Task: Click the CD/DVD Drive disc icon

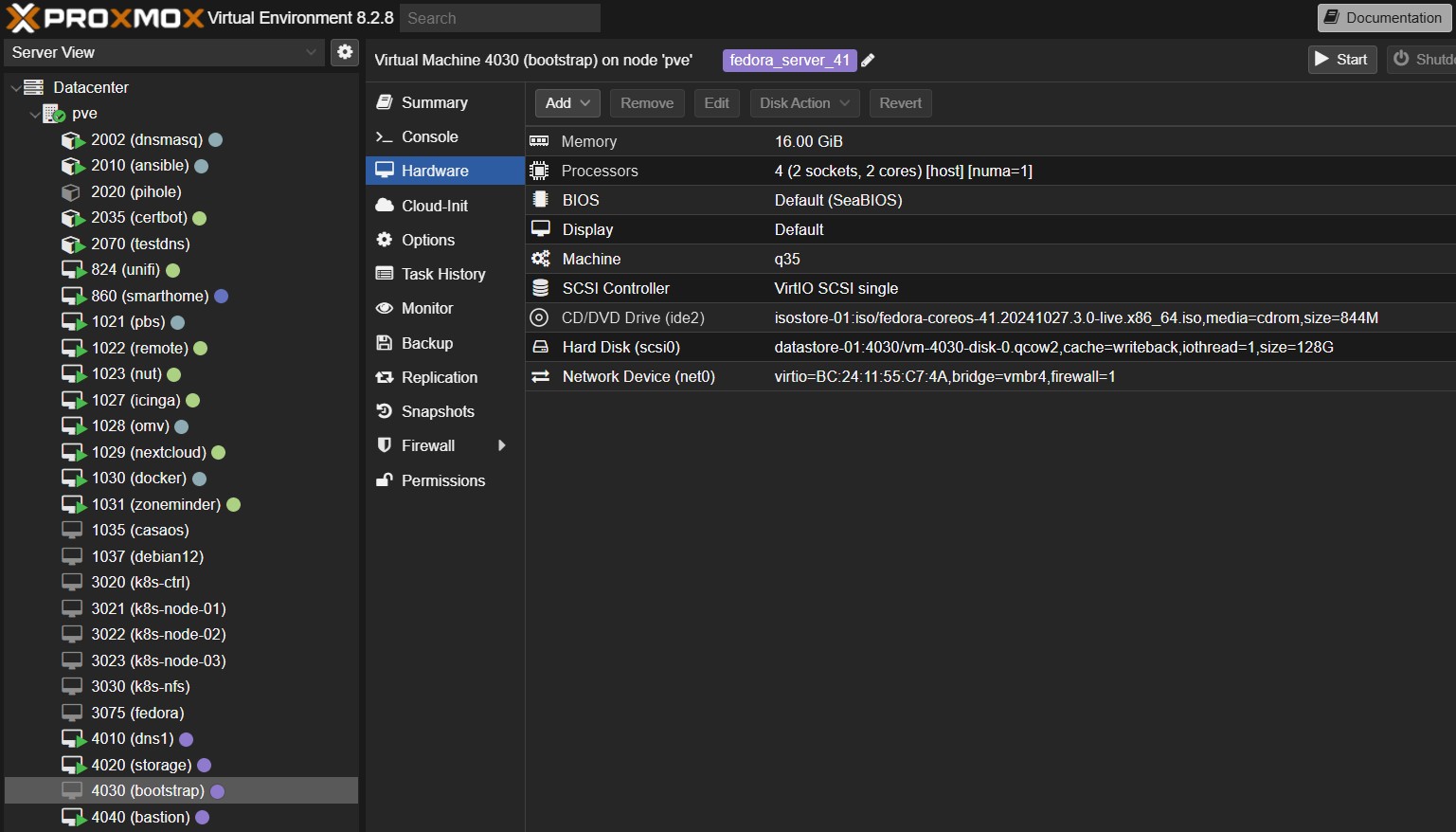Action: point(539,317)
